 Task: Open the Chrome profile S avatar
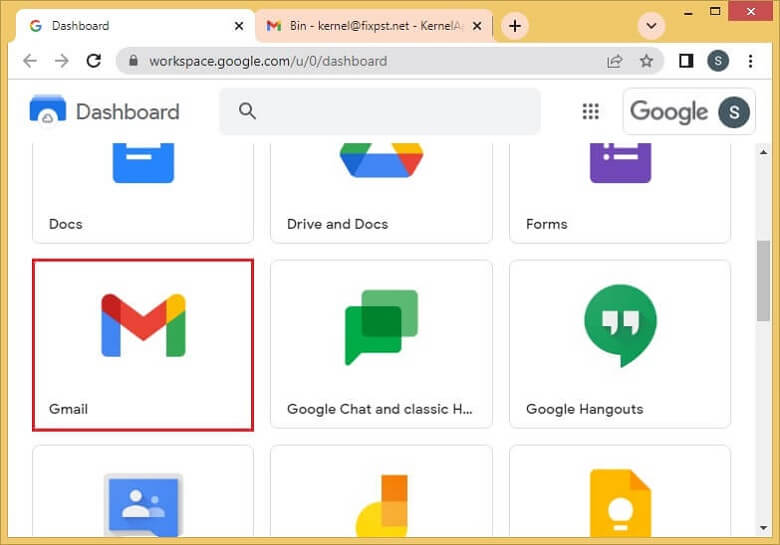coord(718,61)
